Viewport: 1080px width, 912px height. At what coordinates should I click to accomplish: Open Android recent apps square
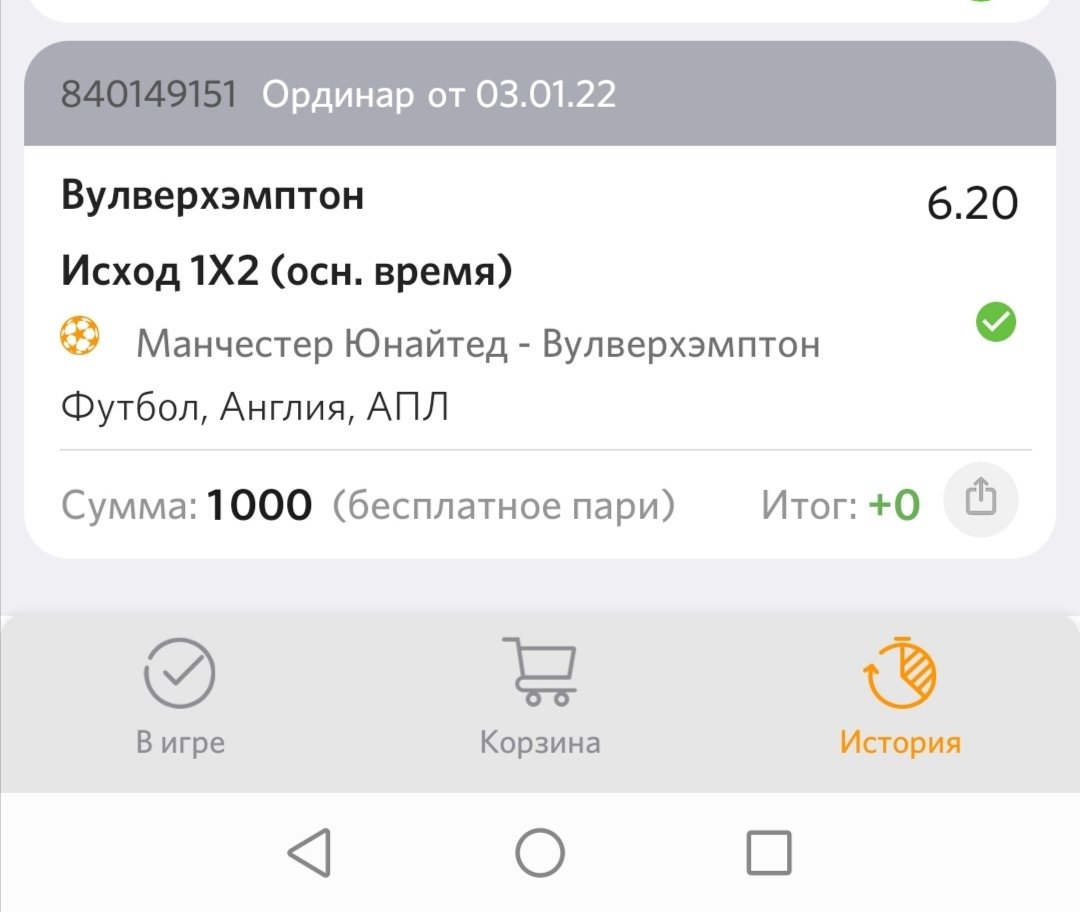[x=768, y=853]
